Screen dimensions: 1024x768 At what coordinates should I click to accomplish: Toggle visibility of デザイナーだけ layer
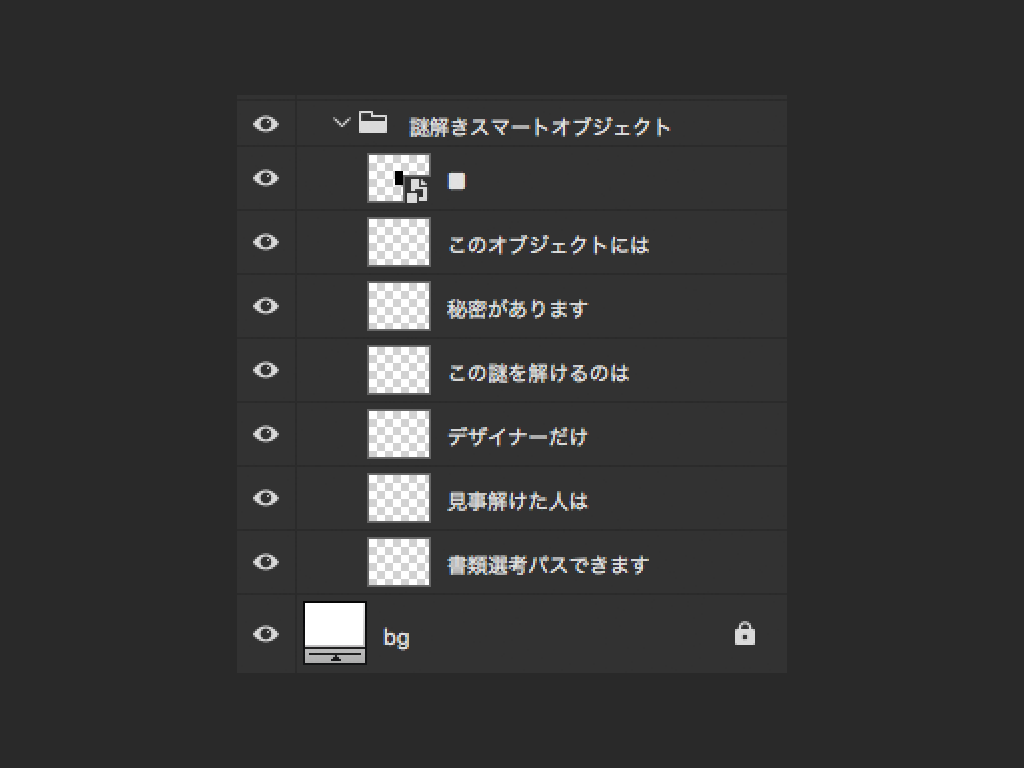(x=266, y=434)
